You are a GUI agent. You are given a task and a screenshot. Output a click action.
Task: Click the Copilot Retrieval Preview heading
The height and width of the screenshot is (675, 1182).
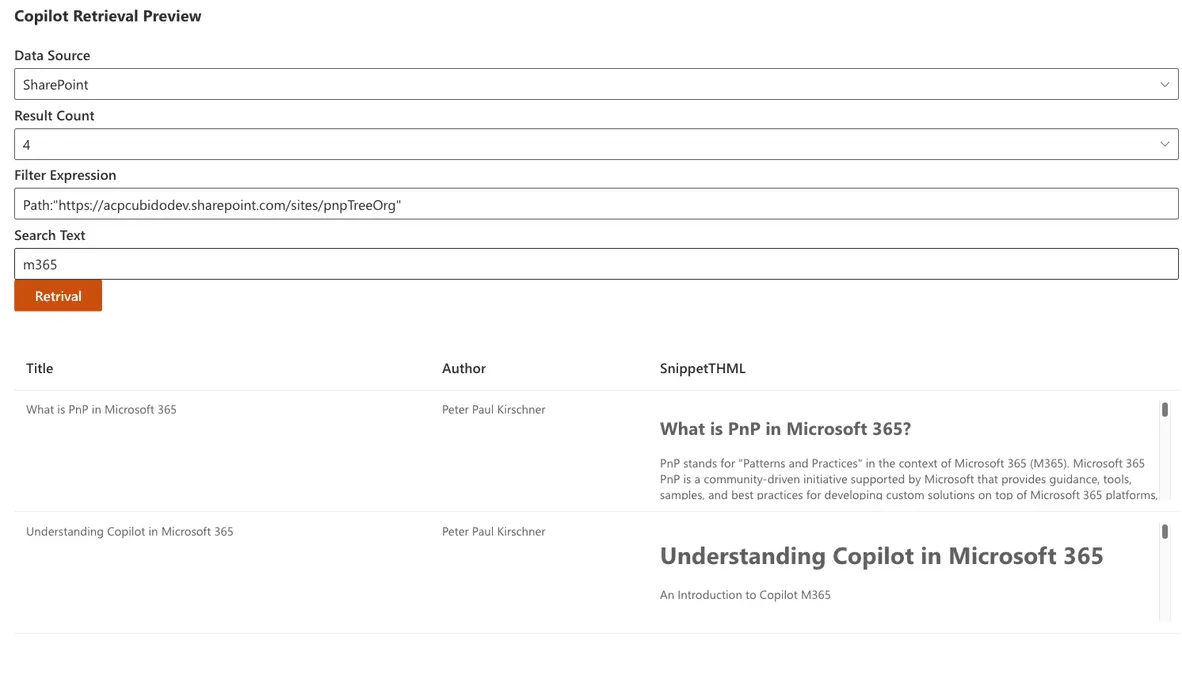click(107, 16)
